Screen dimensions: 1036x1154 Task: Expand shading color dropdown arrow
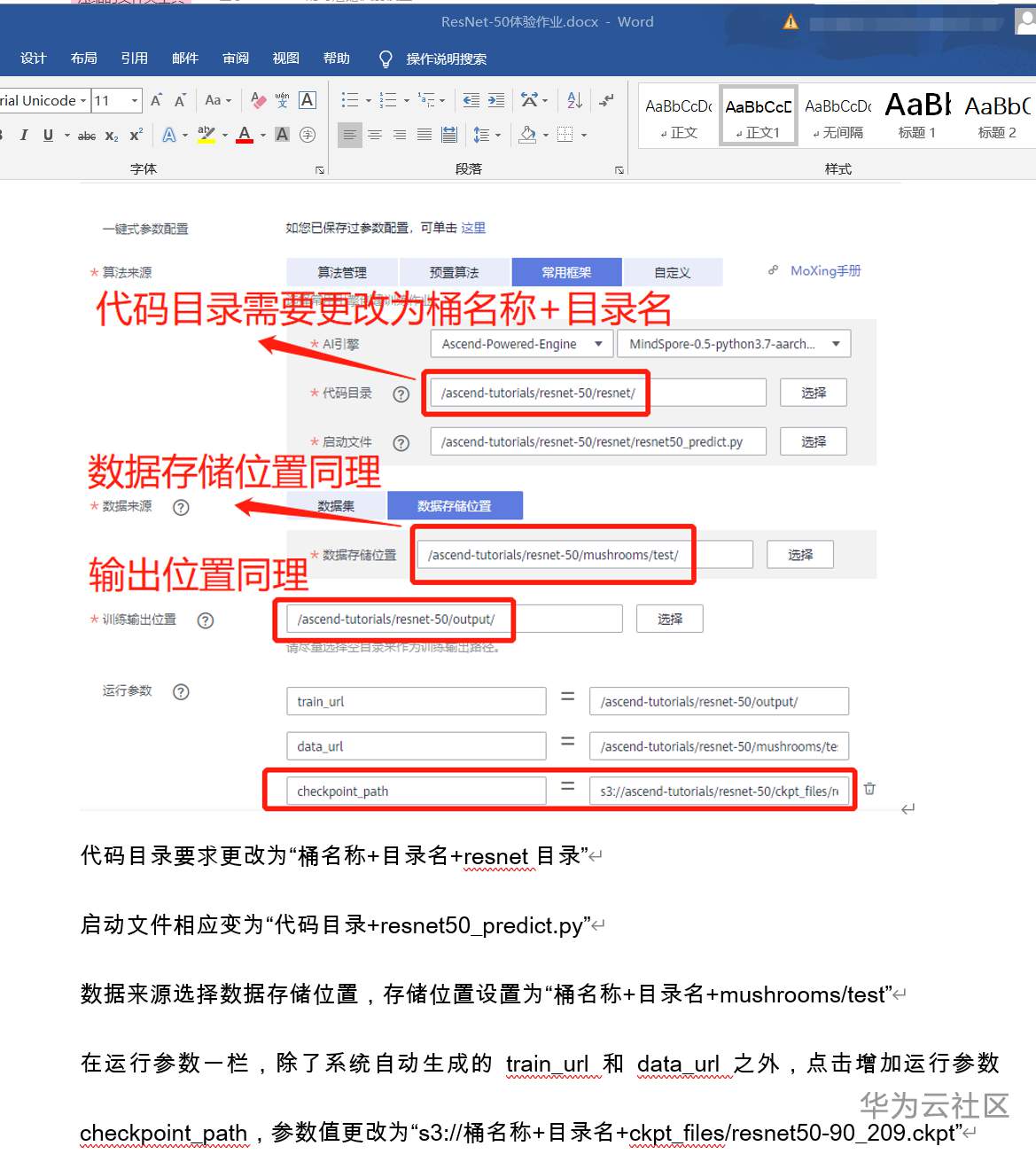tap(546, 135)
